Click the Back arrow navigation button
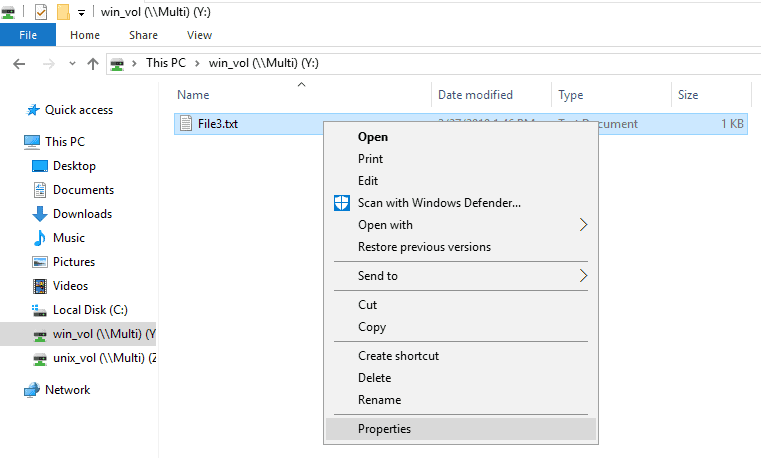Image resolution: width=761 pixels, height=458 pixels. 19,63
